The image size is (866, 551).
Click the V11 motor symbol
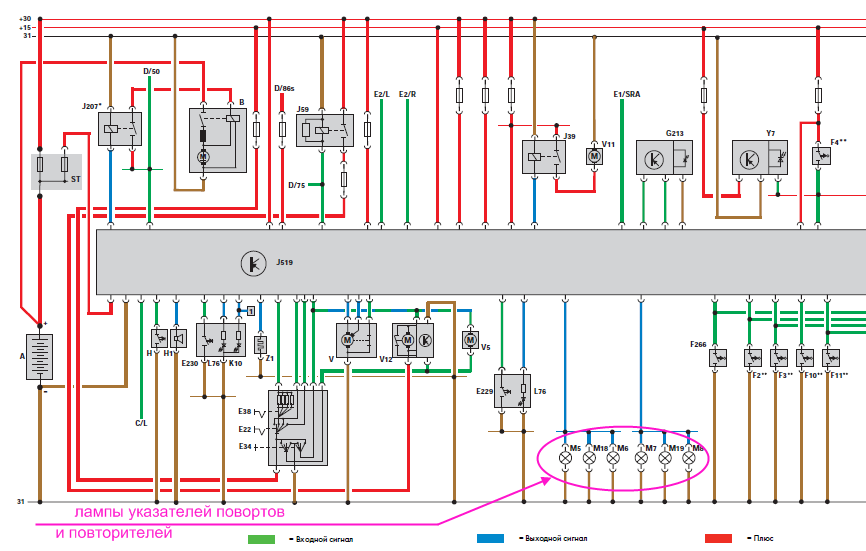pos(594,157)
